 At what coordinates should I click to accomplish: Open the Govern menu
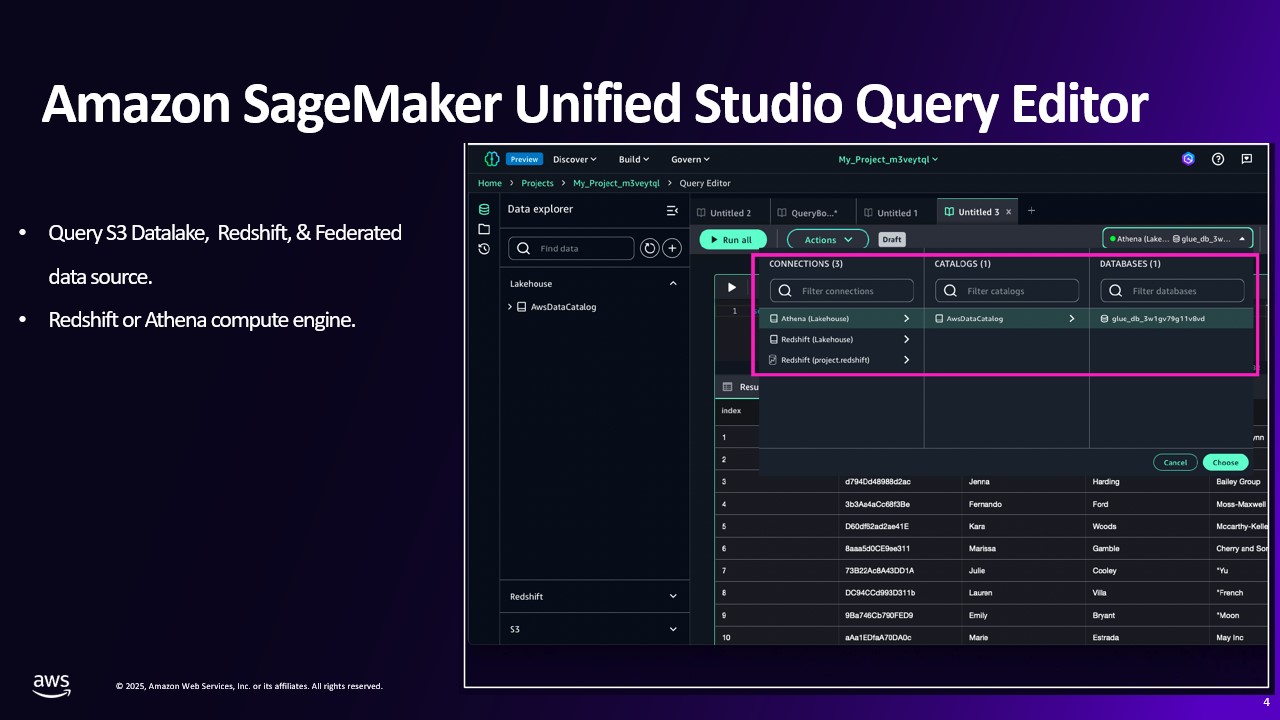pyautogui.click(x=690, y=159)
